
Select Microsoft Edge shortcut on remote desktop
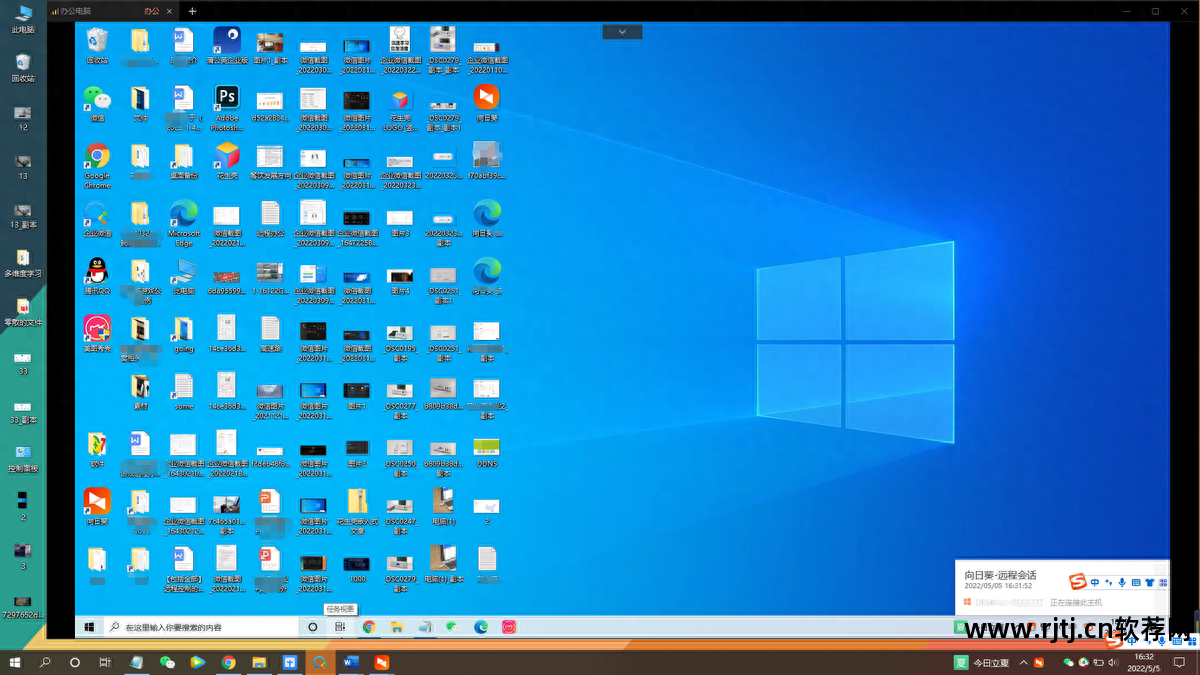[x=184, y=223]
